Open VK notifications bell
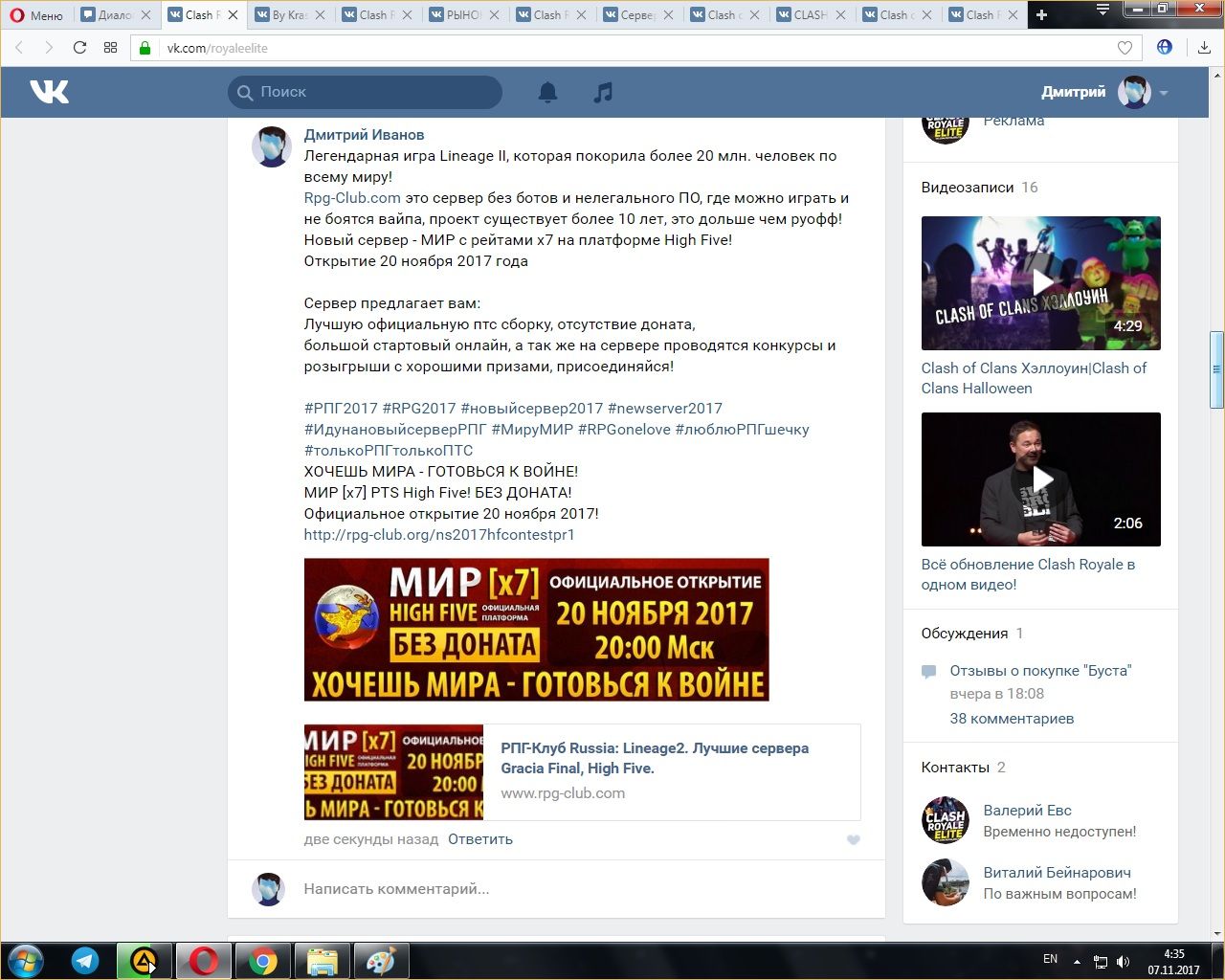This screenshot has height=980, width=1225. click(547, 92)
